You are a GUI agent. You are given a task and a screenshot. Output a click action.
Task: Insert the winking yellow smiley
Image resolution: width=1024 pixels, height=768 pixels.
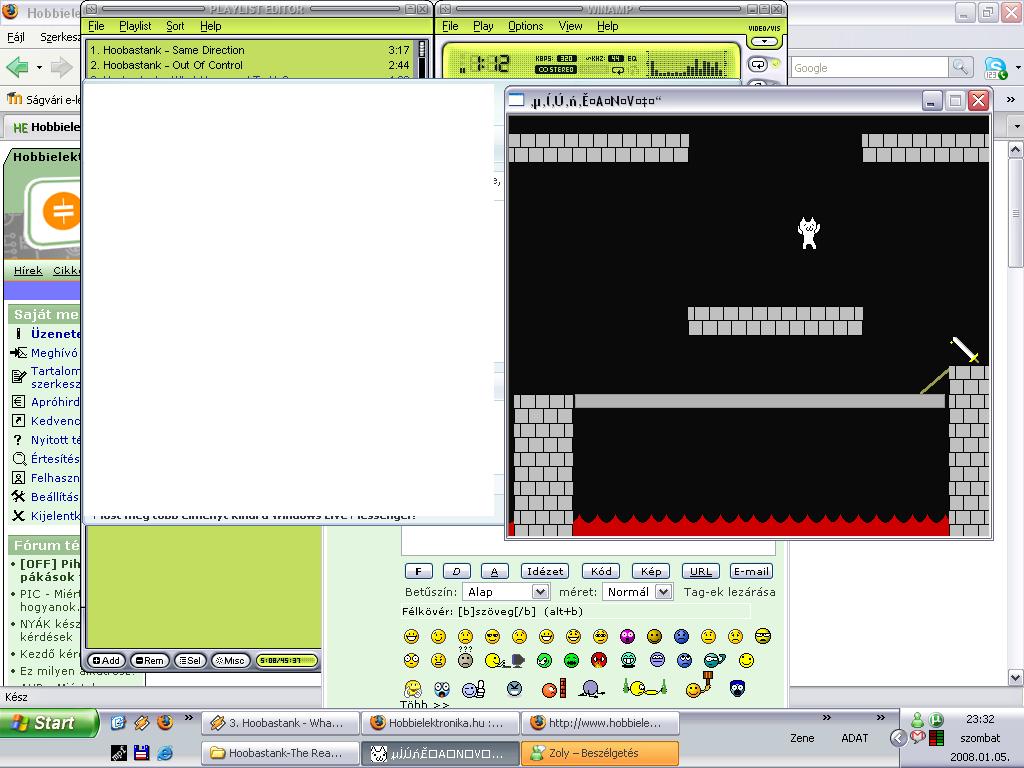438,636
